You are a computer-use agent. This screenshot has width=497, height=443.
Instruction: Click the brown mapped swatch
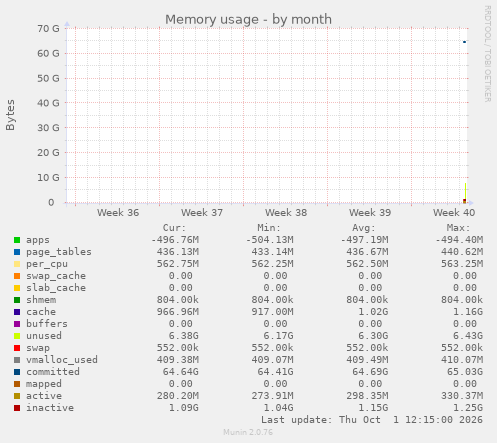(x=17, y=384)
